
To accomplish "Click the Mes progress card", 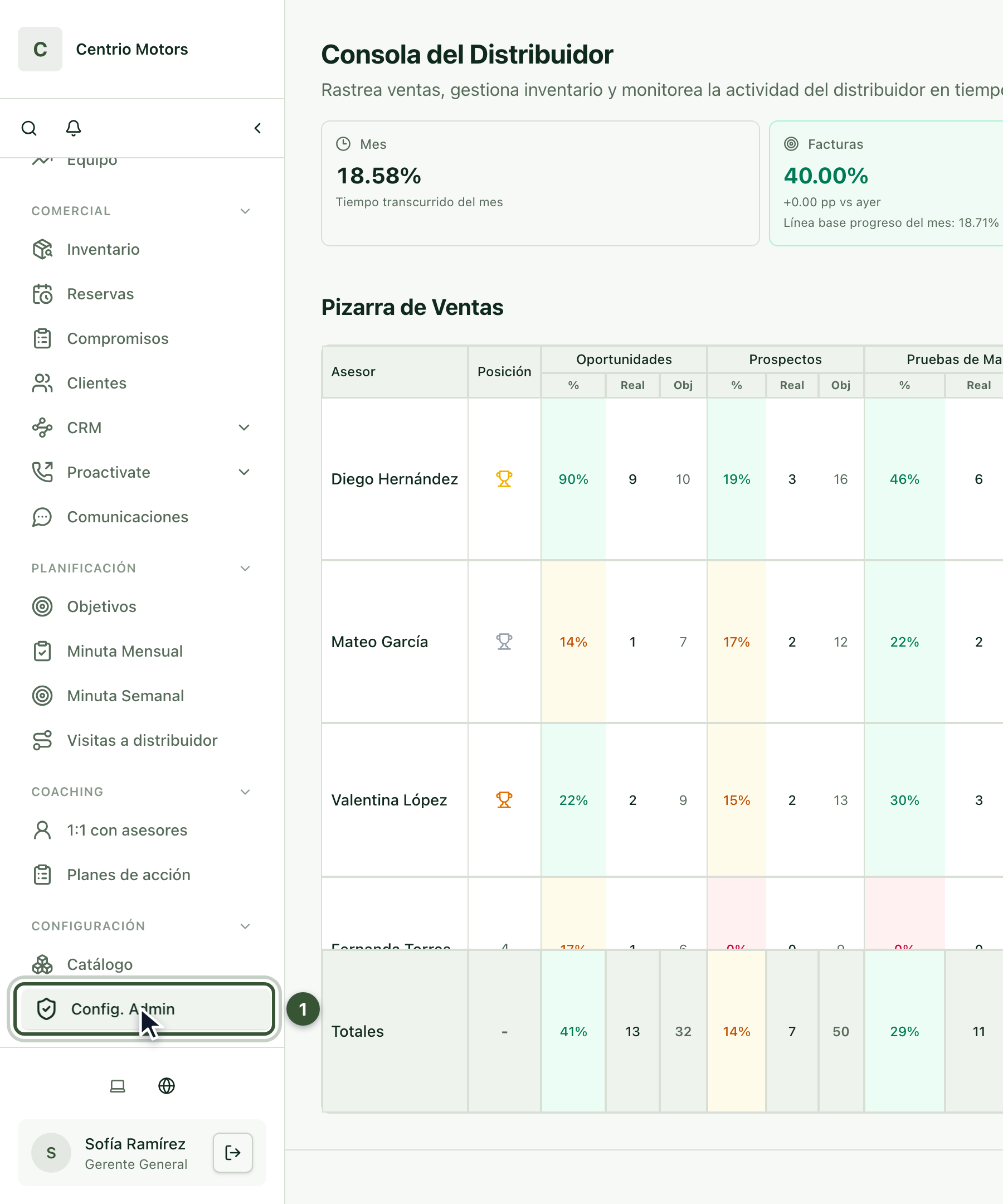I will point(541,183).
